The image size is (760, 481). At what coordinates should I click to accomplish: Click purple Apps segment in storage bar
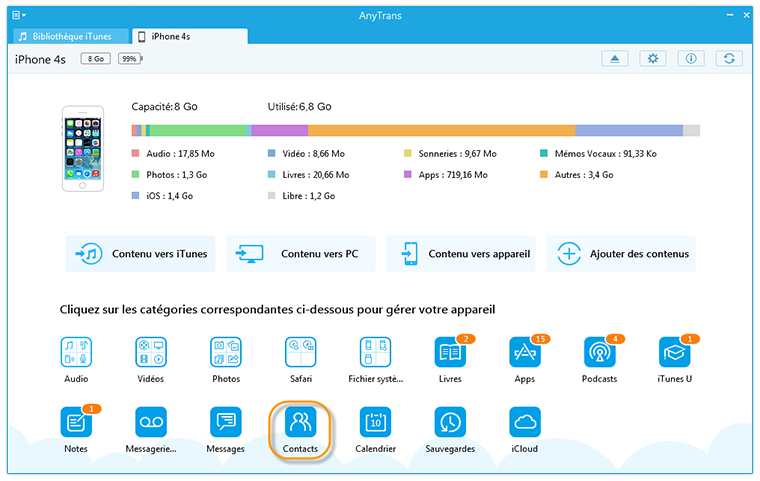pyautogui.click(x=280, y=130)
